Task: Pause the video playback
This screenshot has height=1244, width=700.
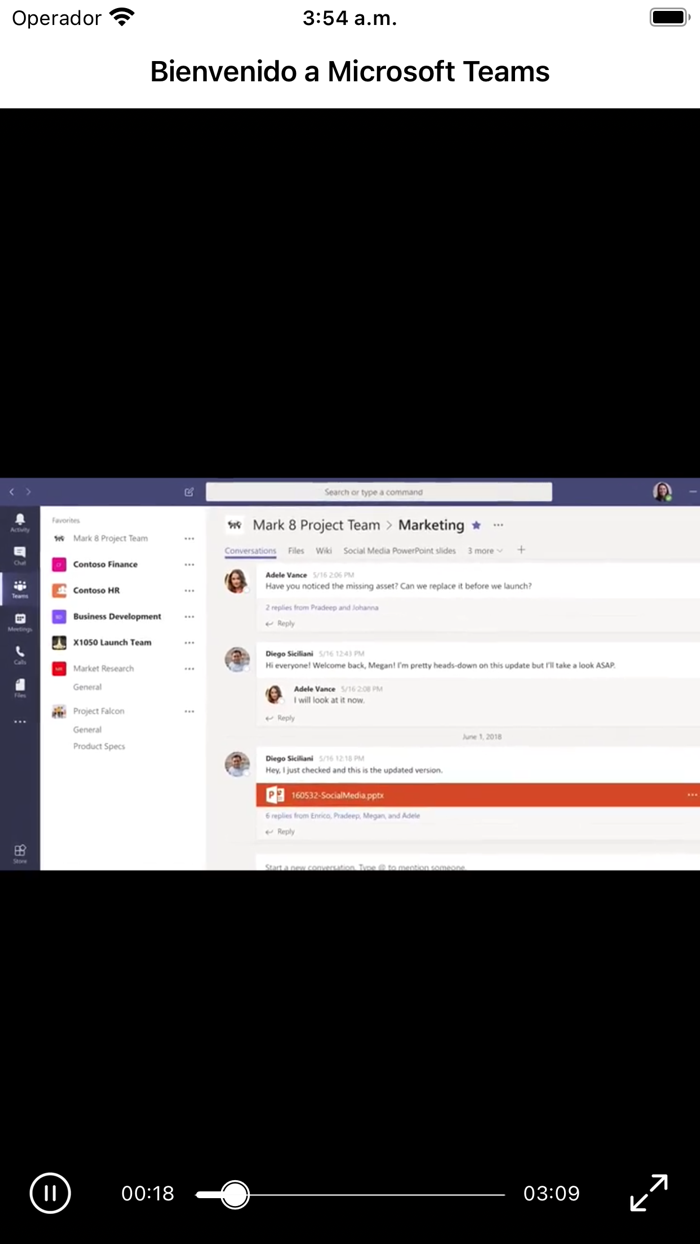Action: tap(50, 1193)
